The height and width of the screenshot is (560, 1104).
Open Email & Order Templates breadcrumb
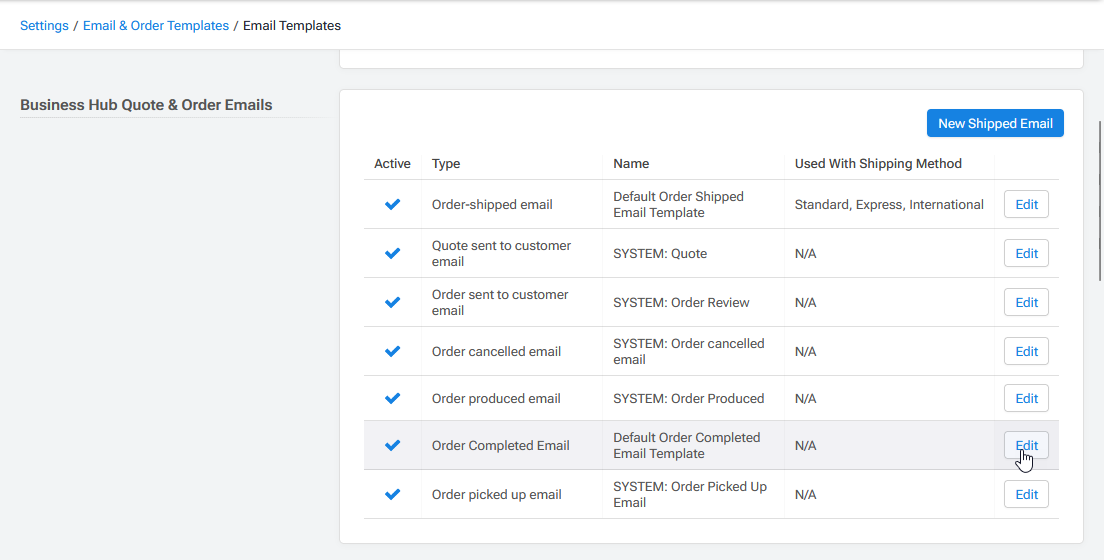pos(156,25)
